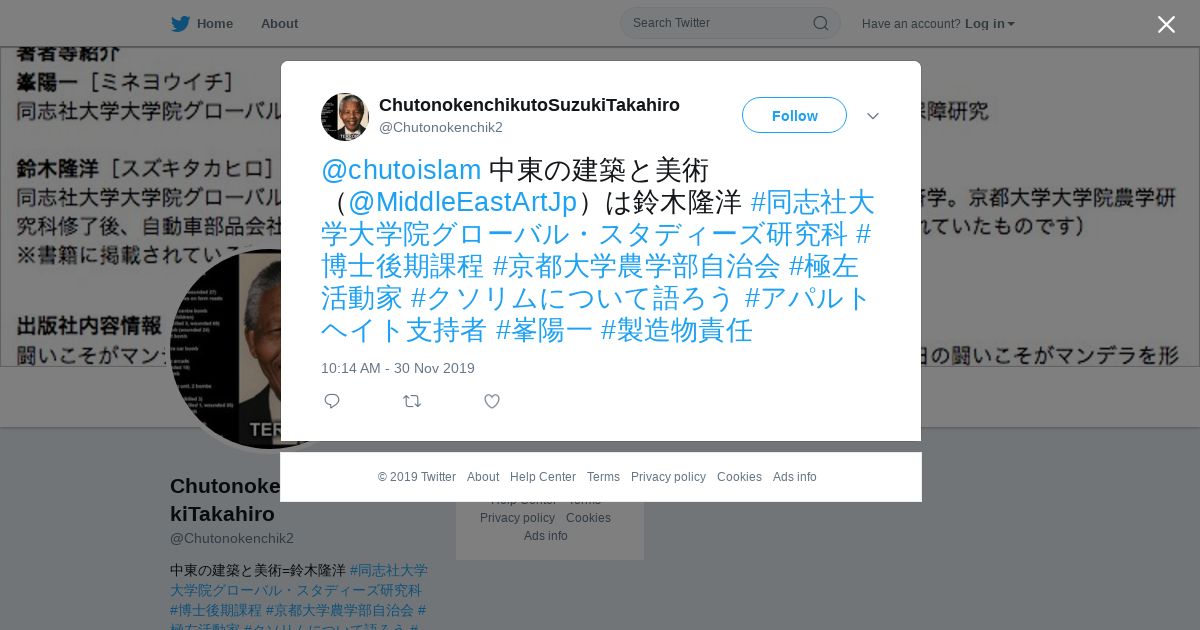The height and width of the screenshot is (630, 1200).
Task: Click the reply speech bubble icon
Action: point(332,401)
